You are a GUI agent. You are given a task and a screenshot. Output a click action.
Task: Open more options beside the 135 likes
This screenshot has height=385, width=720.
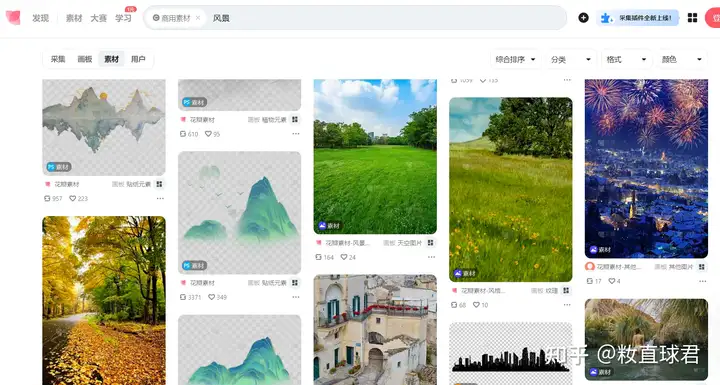[567, 80]
